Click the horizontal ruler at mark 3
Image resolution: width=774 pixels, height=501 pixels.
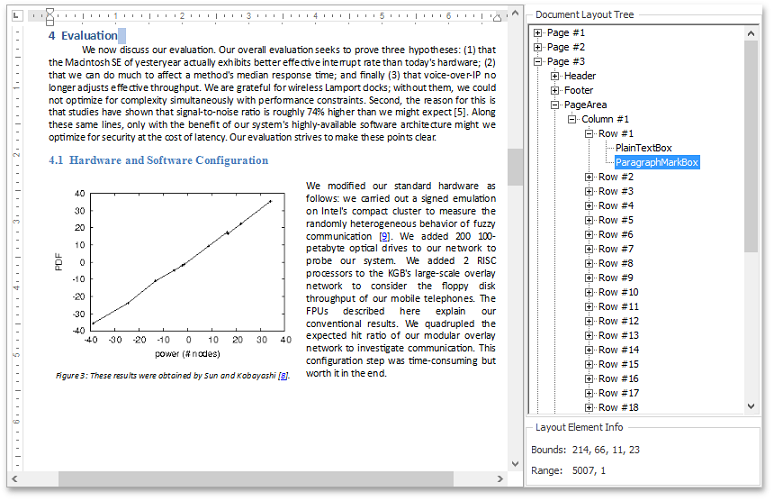(x=249, y=16)
